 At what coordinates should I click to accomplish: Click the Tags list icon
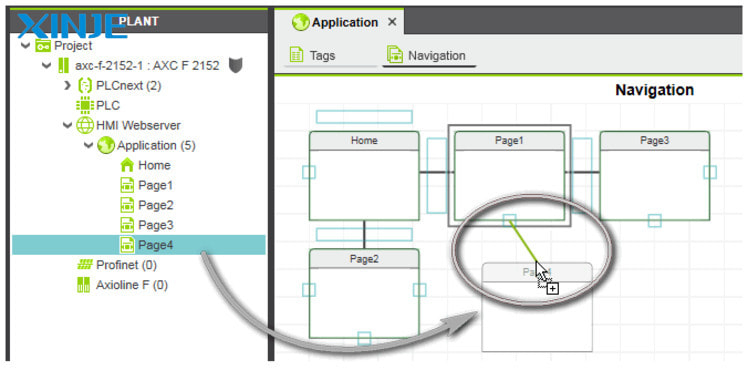[297, 55]
